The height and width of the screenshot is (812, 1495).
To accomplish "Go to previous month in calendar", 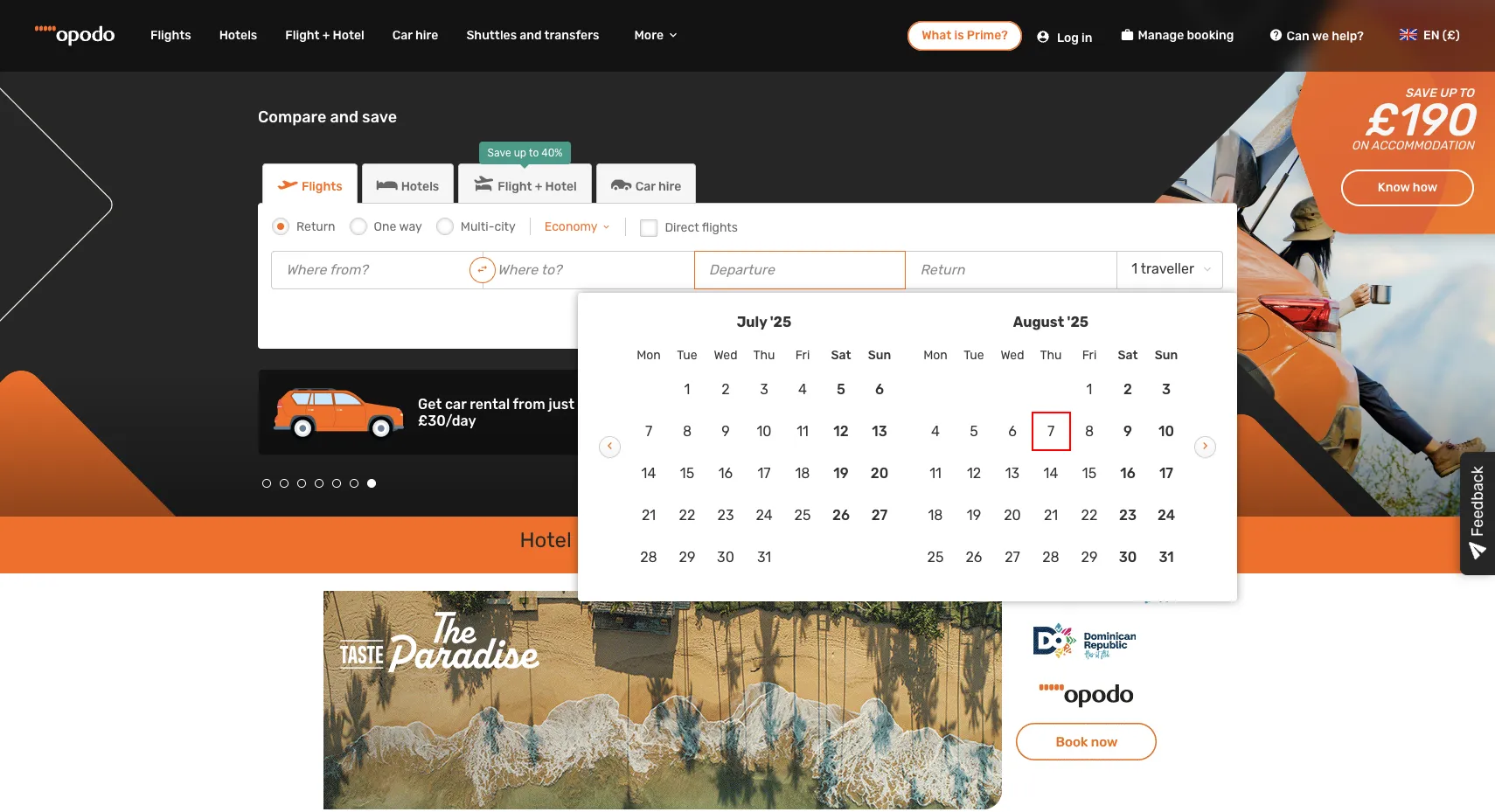I will pyautogui.click(x=609, y=447).
